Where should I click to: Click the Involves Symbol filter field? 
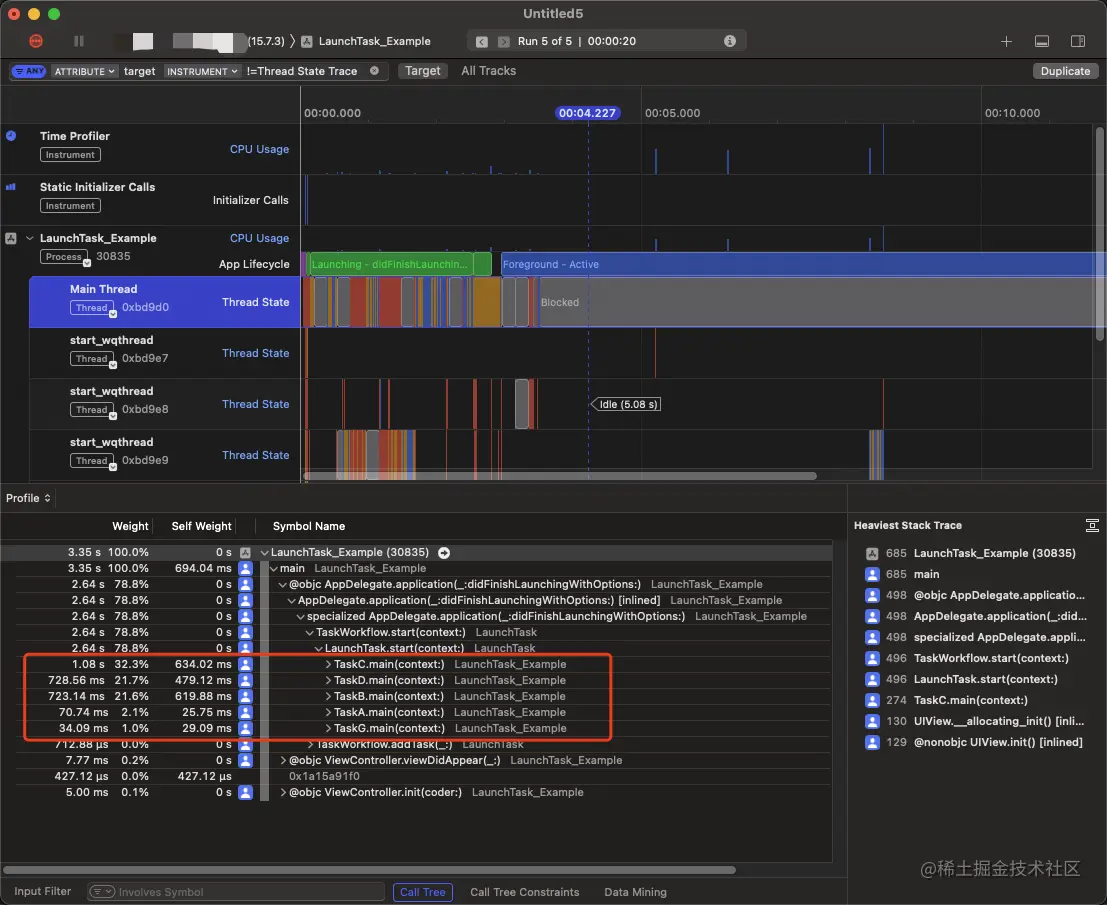click(237, 892)
